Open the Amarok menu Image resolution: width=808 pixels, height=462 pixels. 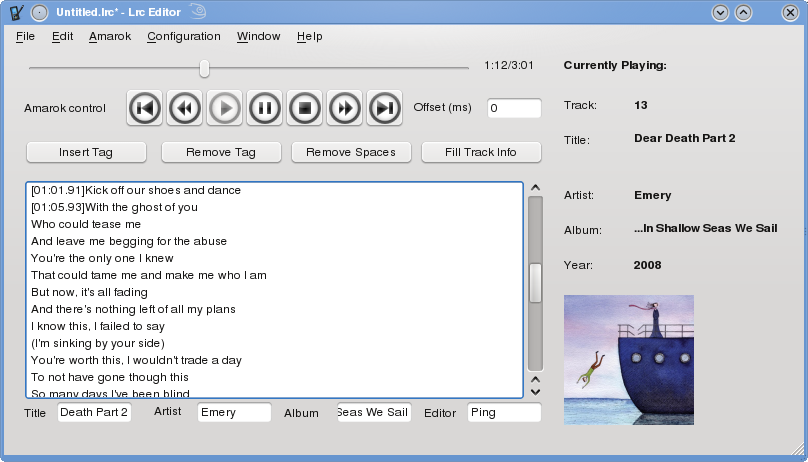tap(110, 37)
